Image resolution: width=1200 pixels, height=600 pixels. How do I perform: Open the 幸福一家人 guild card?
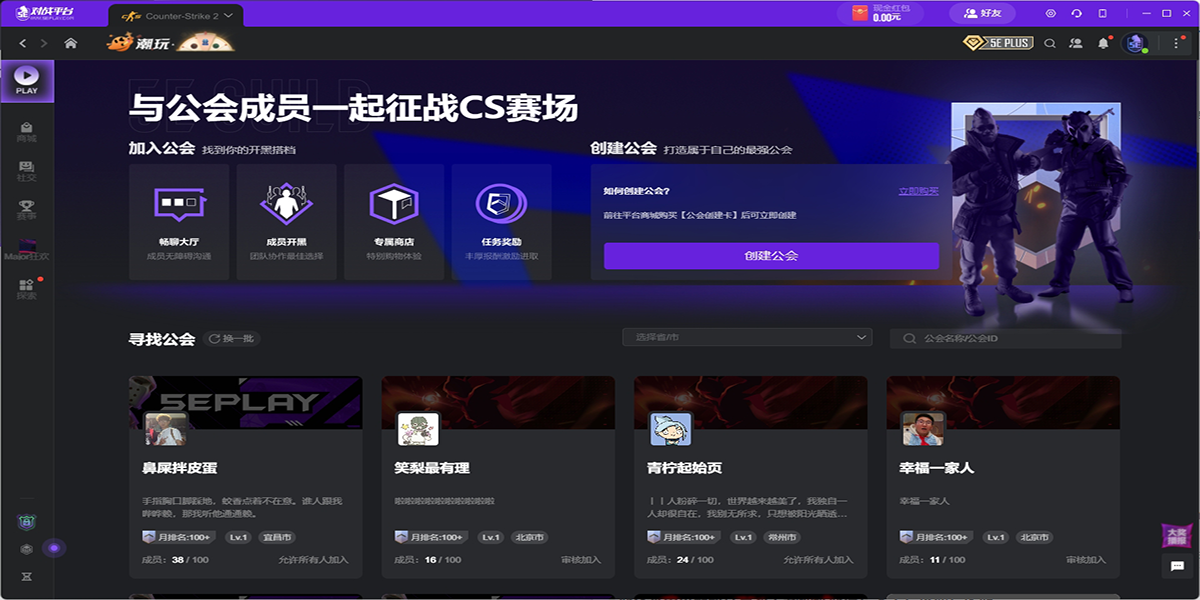(1003, 477)
